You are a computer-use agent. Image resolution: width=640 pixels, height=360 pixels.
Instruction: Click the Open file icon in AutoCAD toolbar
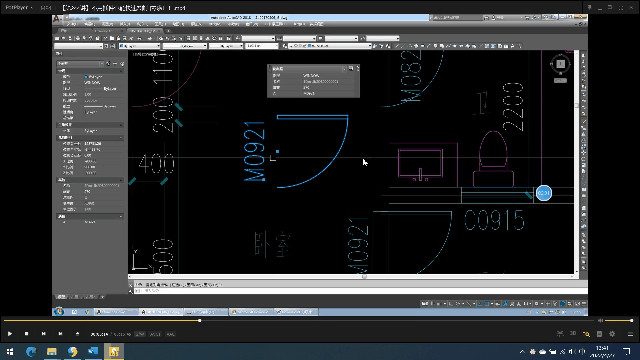click(x=63, y=38)
